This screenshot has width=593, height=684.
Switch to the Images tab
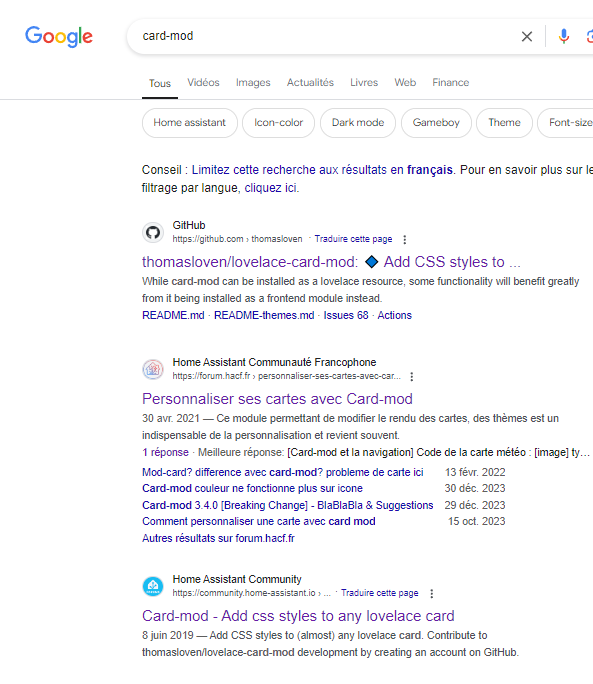253,82
